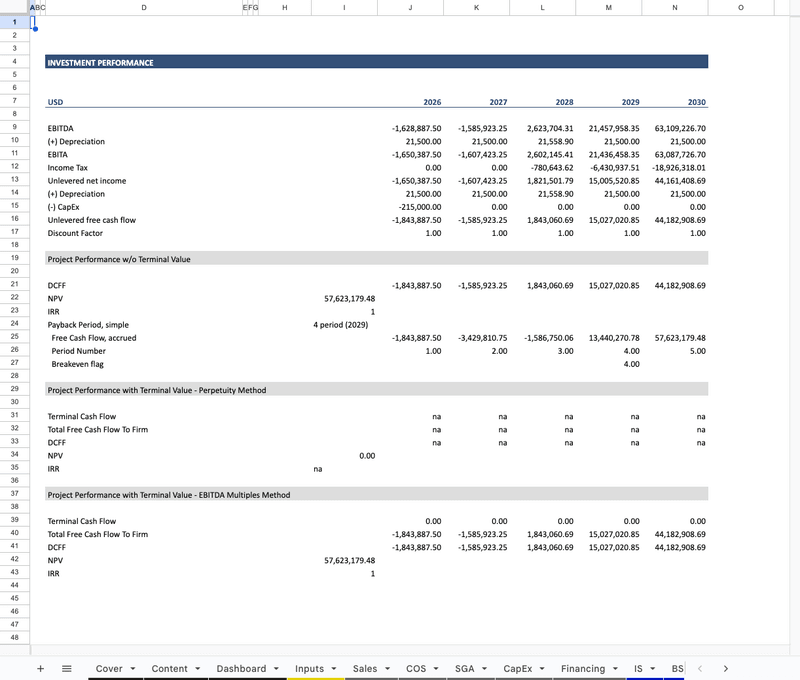800x680 pixels.
Task: Select column J header
Action: [410, 8]
